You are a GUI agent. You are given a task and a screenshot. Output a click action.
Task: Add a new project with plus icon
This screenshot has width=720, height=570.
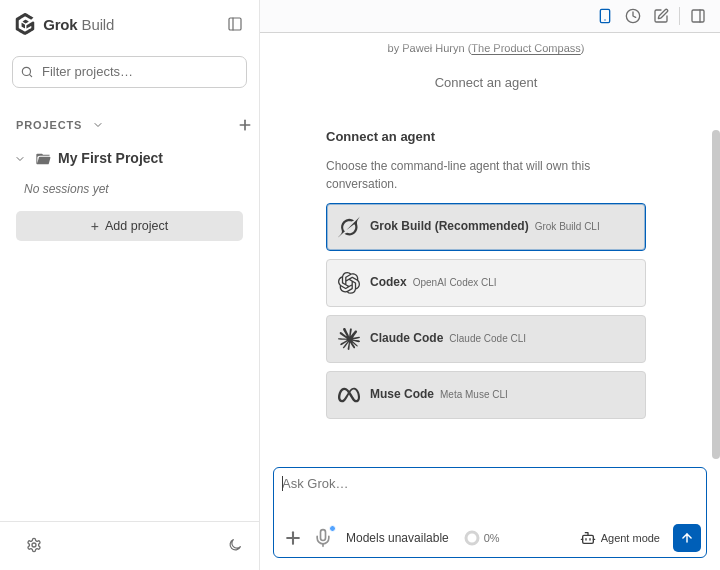click(x=245, y=125)
